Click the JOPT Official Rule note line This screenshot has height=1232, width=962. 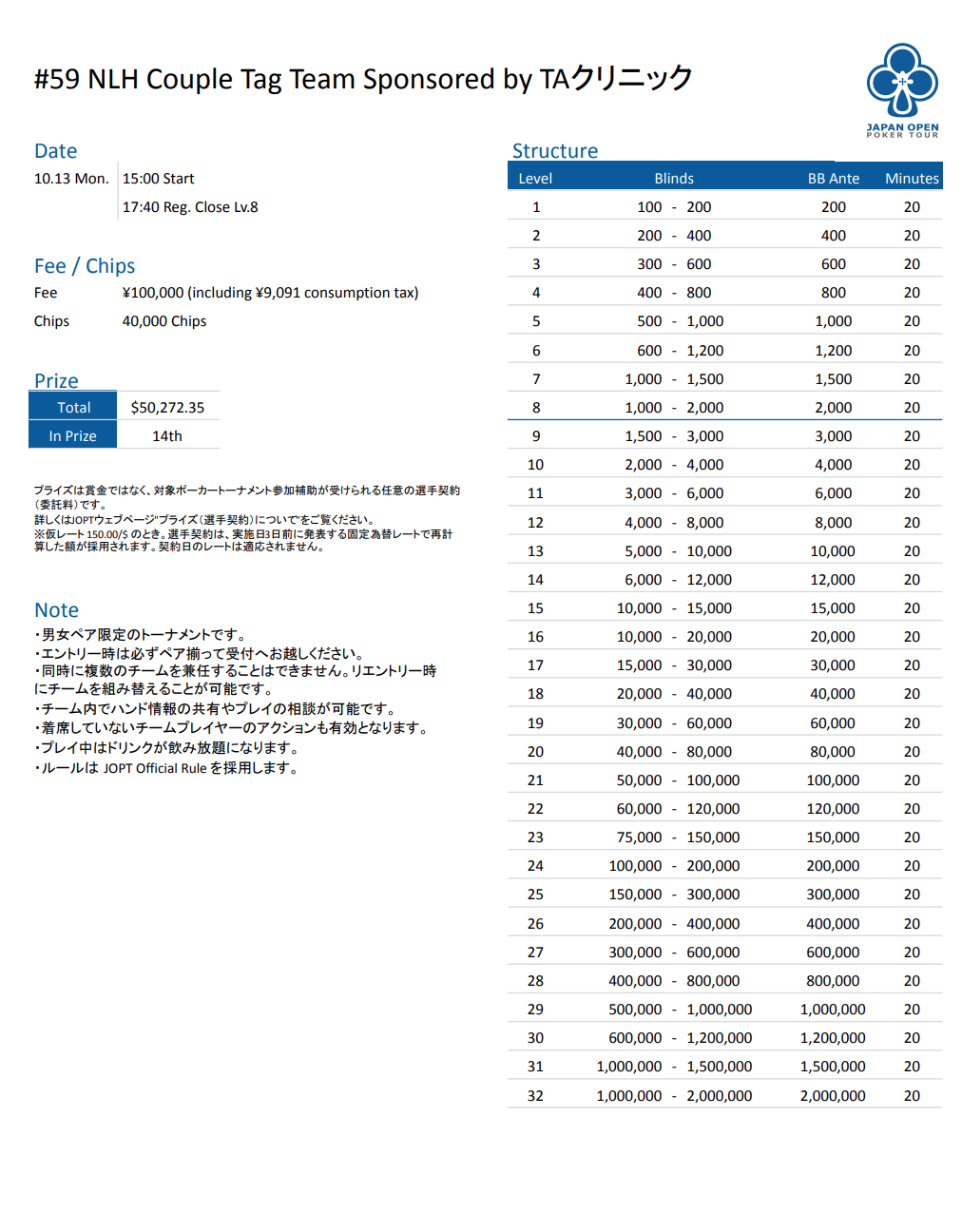[169, 768]
